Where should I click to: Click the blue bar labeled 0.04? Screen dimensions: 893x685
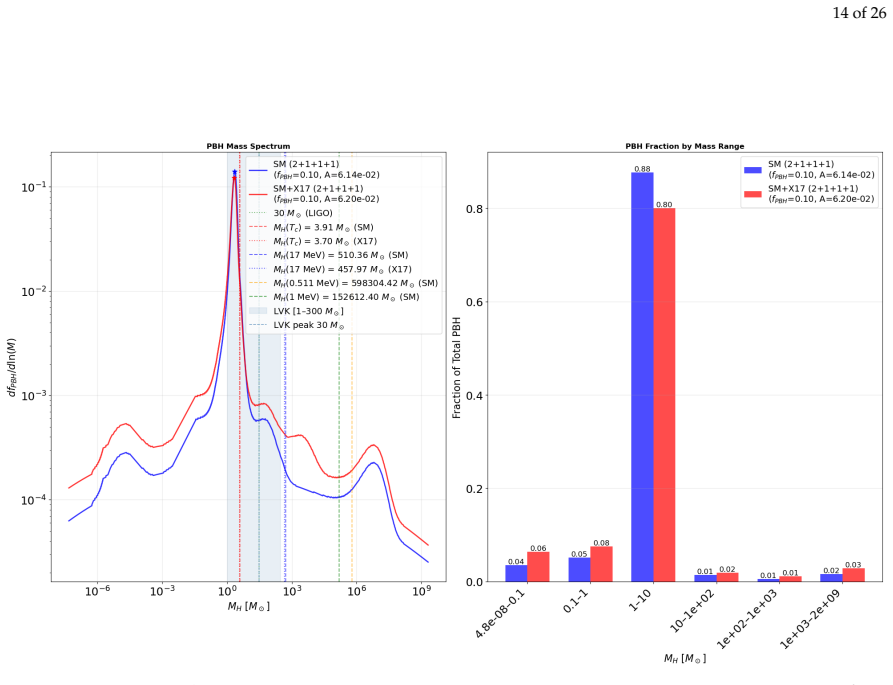[x=516, y=573]
